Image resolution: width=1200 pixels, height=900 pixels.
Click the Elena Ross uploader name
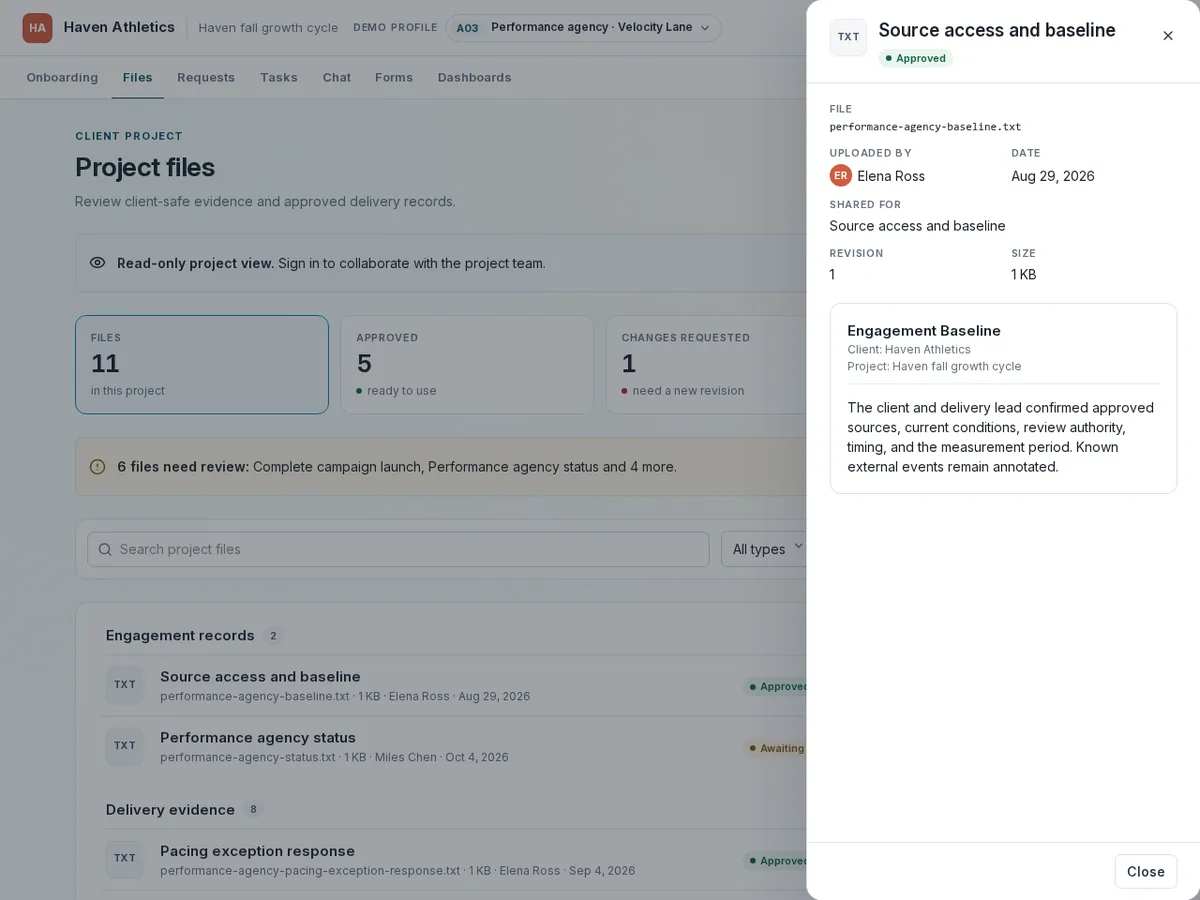click(891, 176)
